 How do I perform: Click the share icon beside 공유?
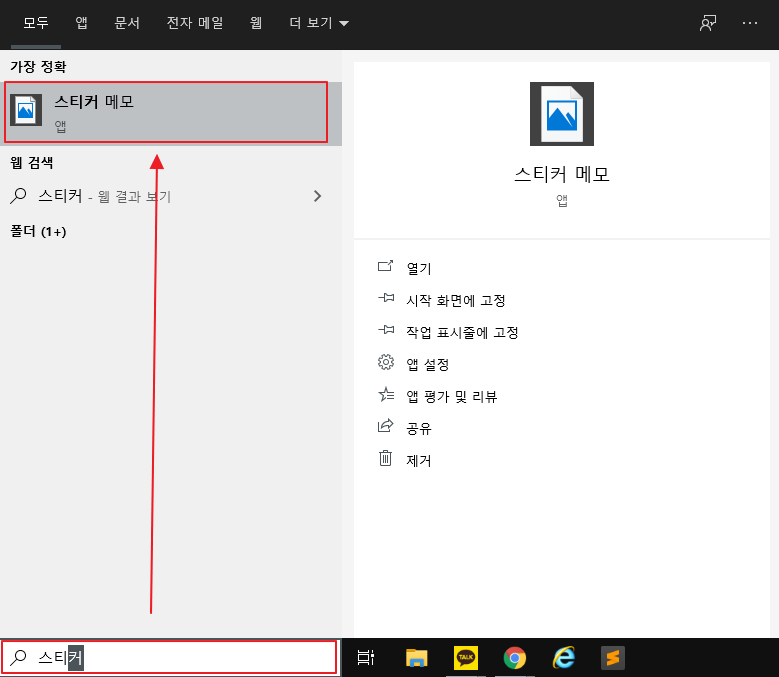(386, 426)
